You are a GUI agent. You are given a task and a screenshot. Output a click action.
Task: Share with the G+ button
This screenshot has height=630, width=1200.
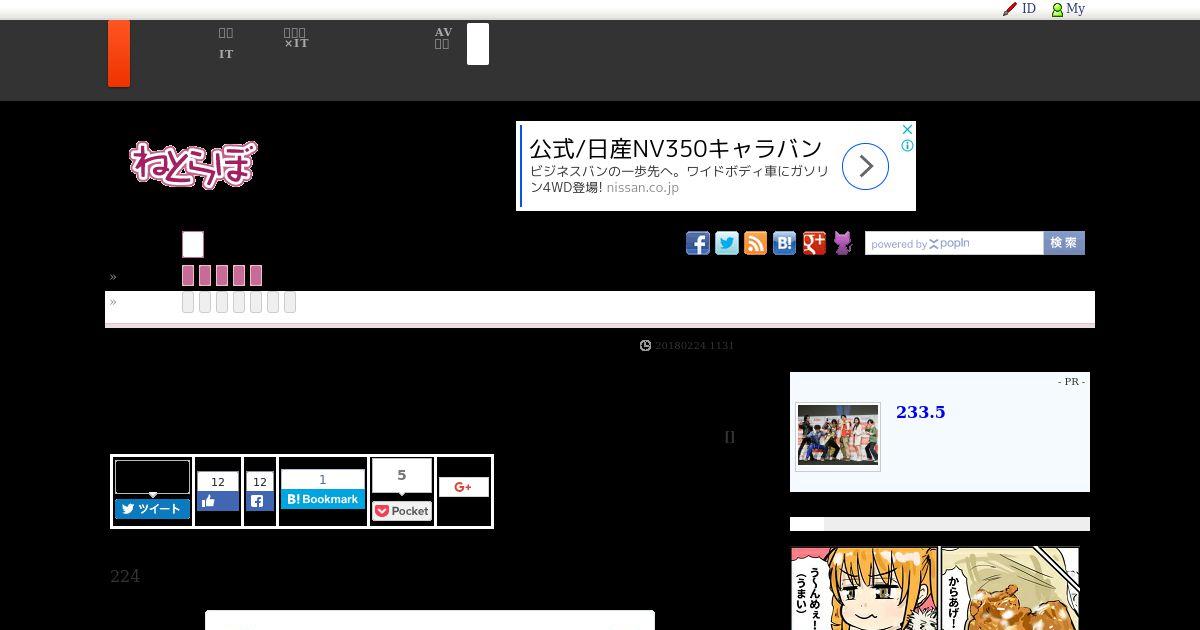click(463, 487)
